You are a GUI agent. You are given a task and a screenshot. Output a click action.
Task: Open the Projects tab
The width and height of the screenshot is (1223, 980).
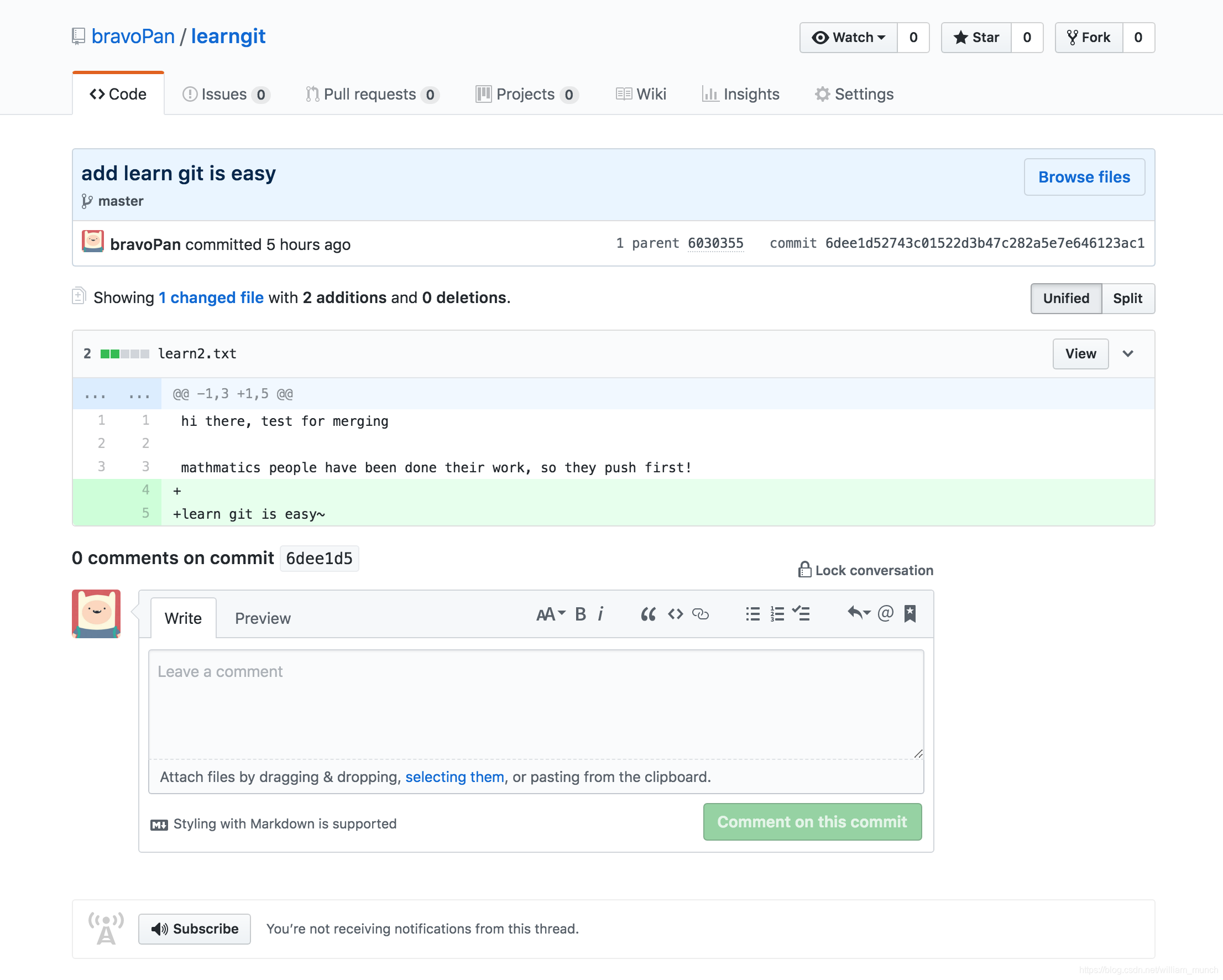[x=527, y=94]
